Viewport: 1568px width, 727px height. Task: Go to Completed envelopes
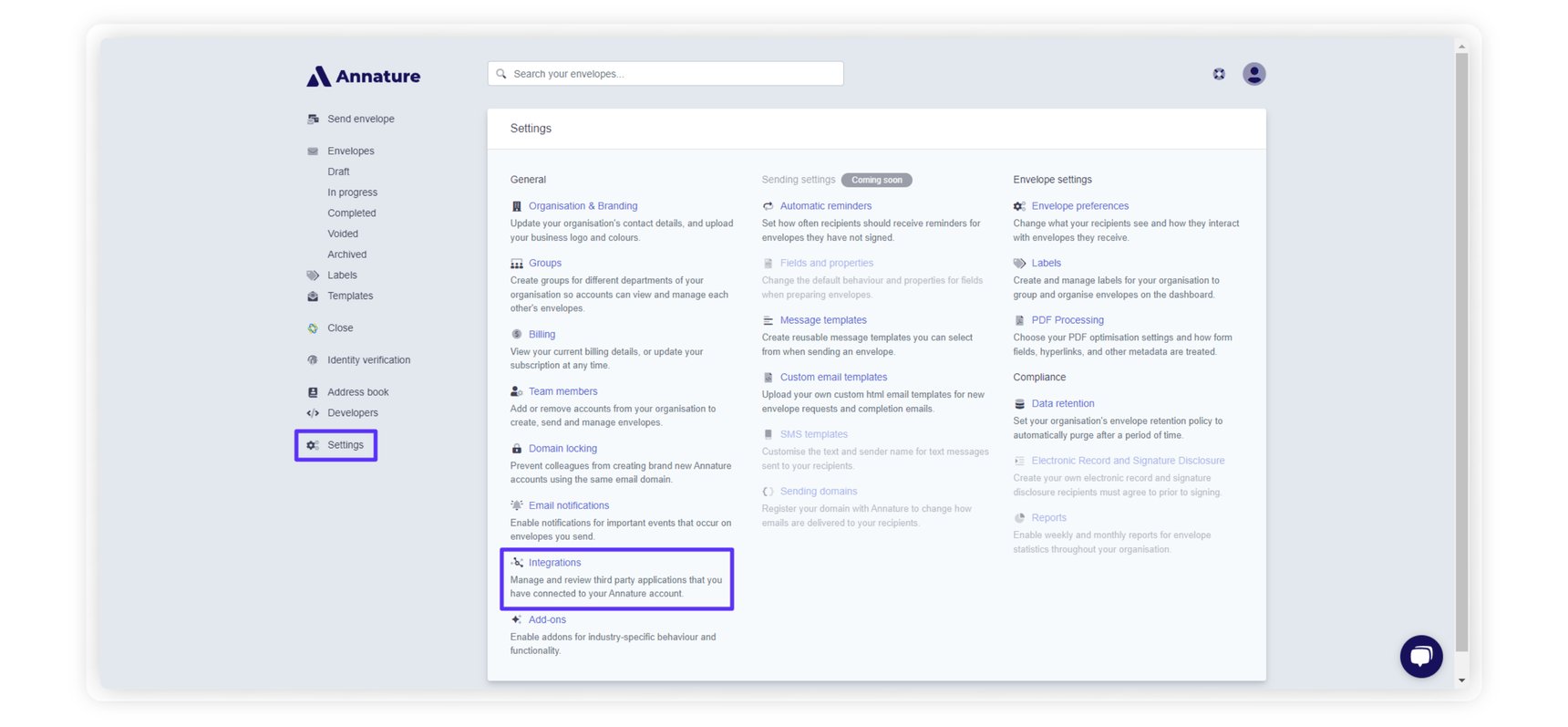tap(351, 213)
